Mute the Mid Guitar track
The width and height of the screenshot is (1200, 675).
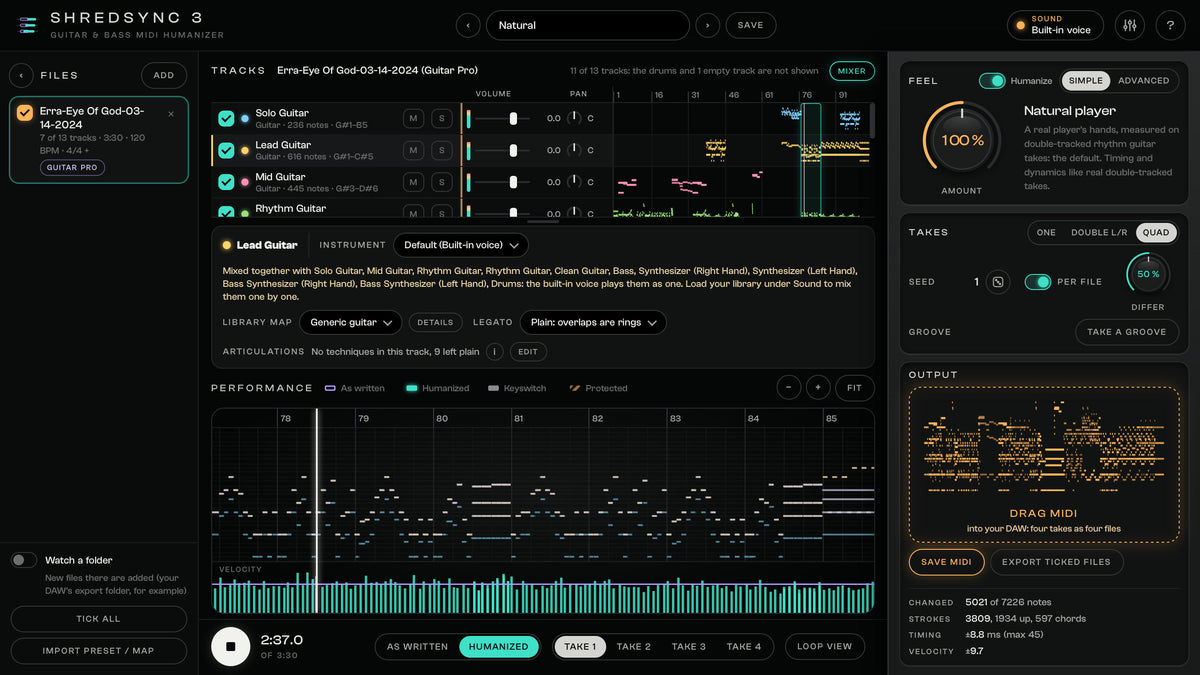click(413, 182)
